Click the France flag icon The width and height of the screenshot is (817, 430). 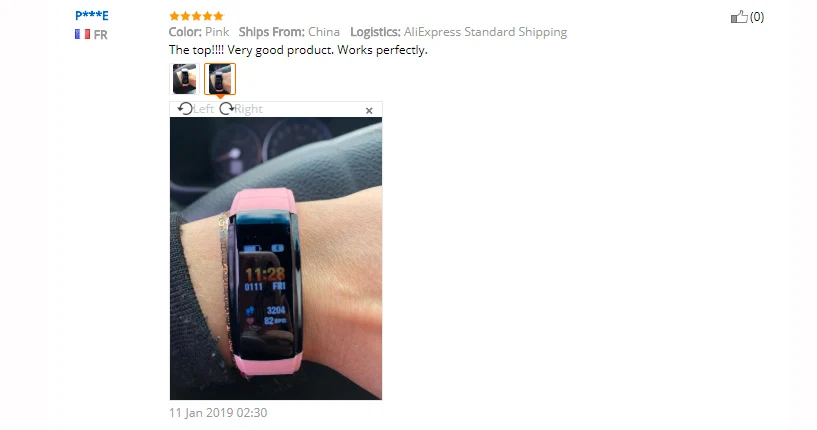point(82,34)
